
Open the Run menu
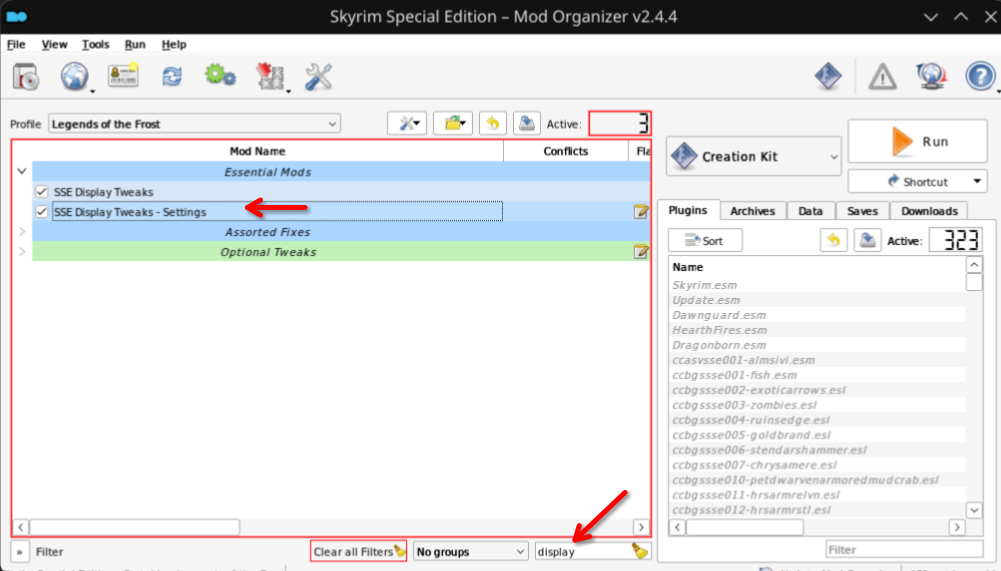[x=135, y=44]
